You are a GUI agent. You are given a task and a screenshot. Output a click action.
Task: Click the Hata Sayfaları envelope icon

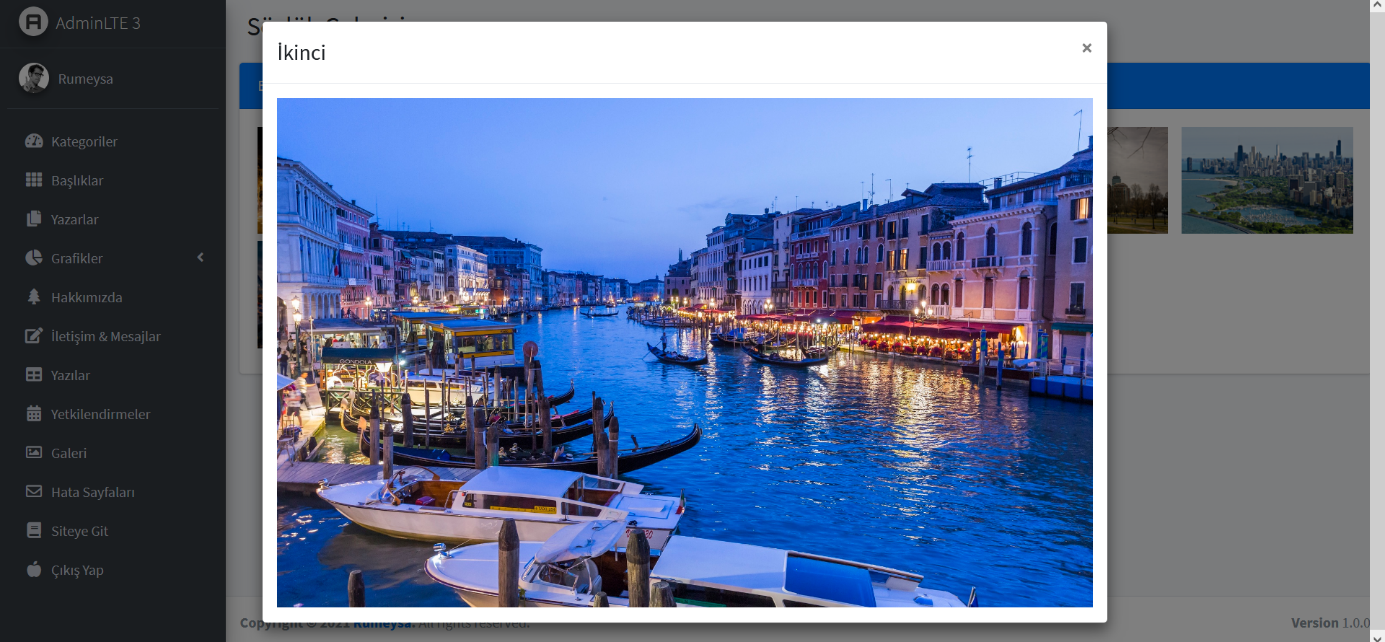coord(34,492)
